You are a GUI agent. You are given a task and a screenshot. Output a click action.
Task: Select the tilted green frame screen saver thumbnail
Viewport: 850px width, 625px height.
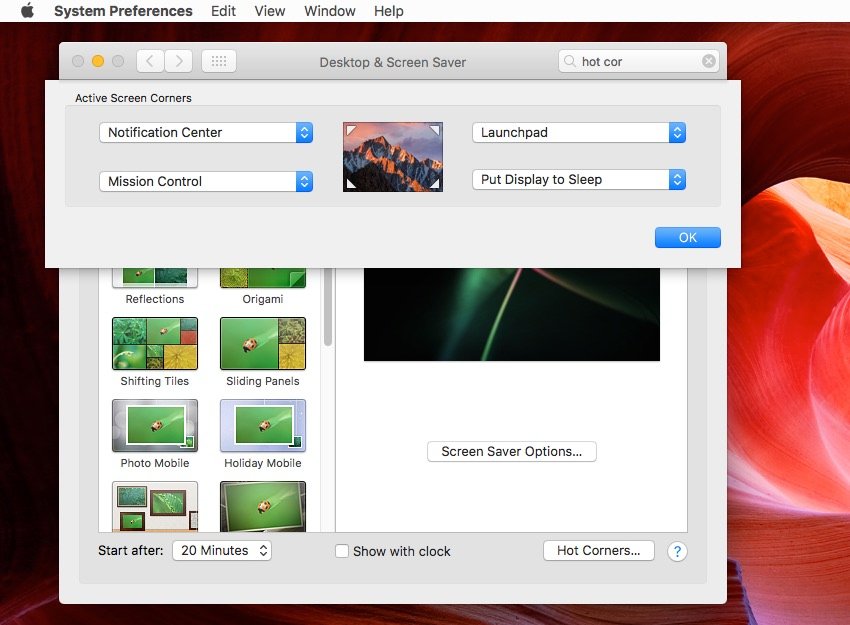coord(263,506)
